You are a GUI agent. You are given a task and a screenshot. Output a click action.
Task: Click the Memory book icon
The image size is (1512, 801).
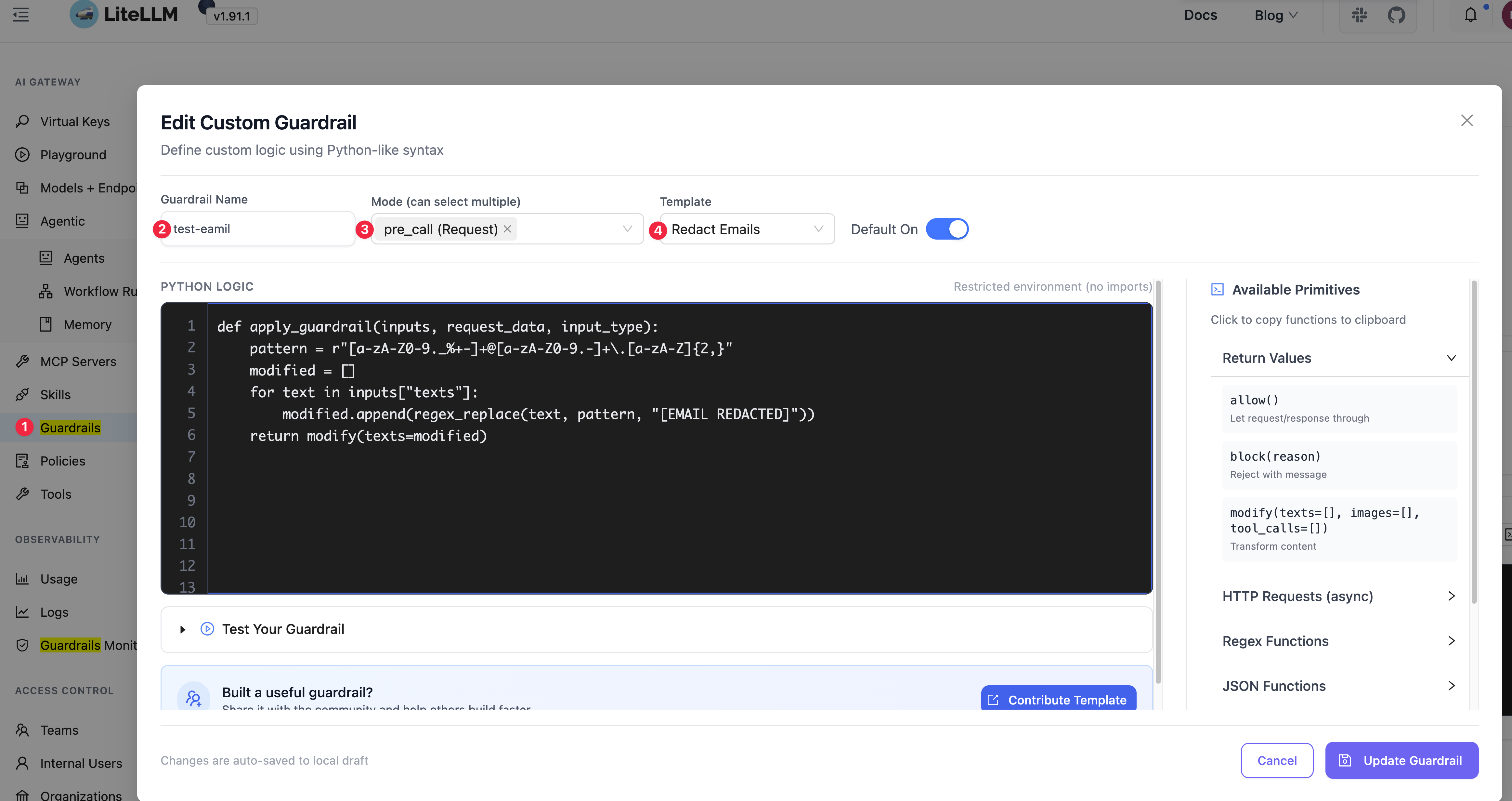tap(46, 324)
